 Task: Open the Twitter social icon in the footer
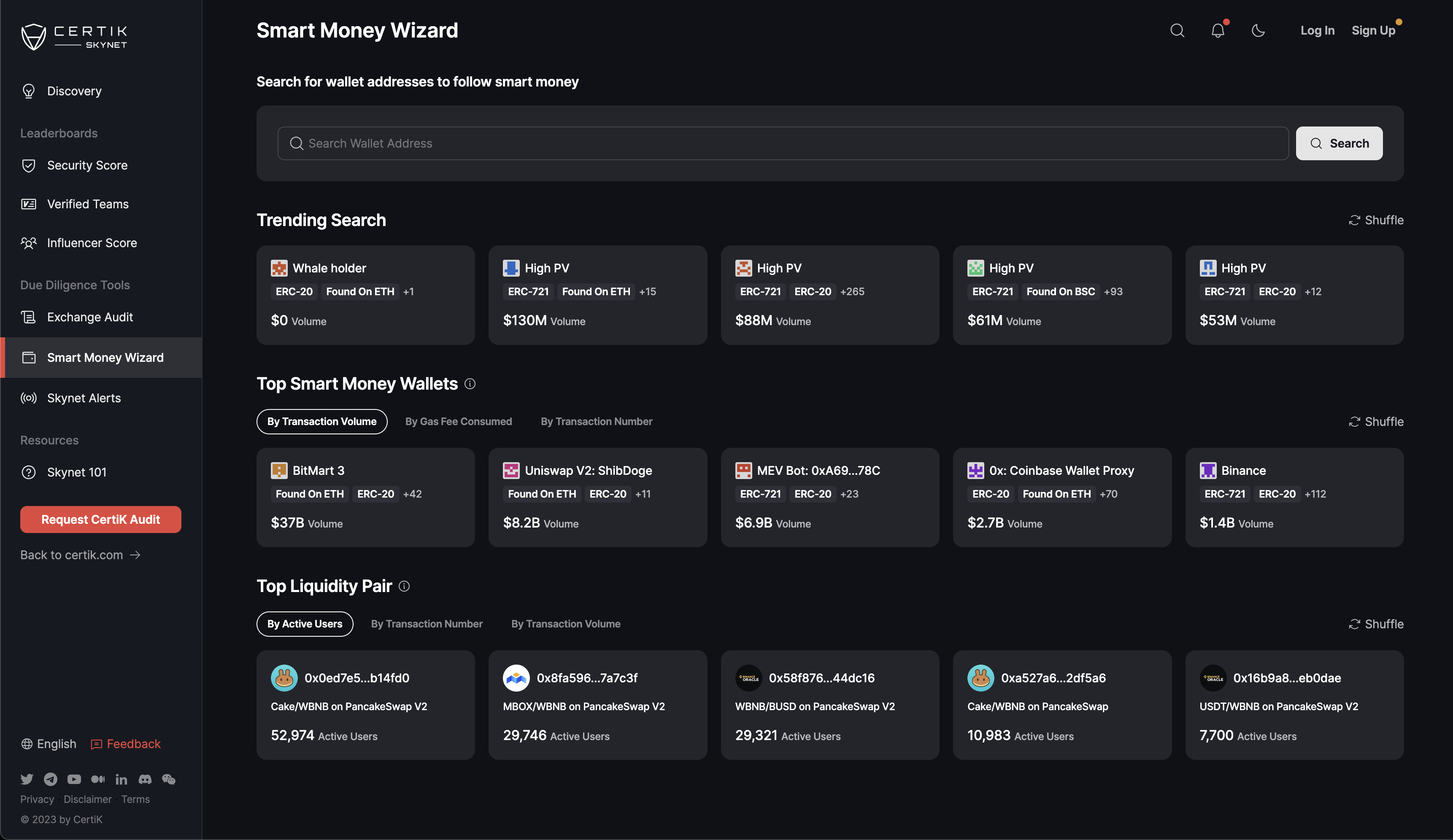click(x=27, y=779)
